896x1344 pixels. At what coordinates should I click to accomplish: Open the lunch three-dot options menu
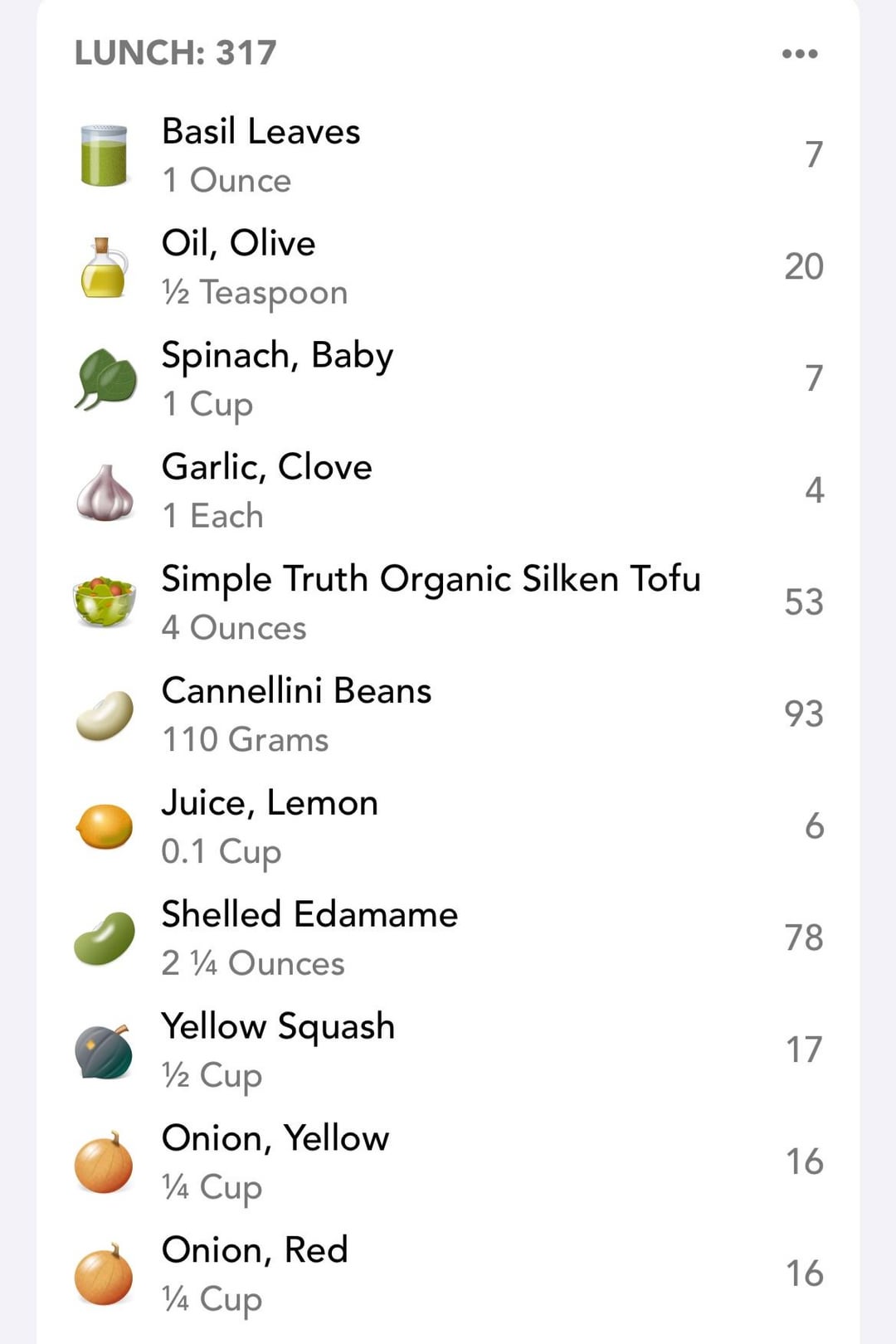pyautogui.click(x=800, y=54)
